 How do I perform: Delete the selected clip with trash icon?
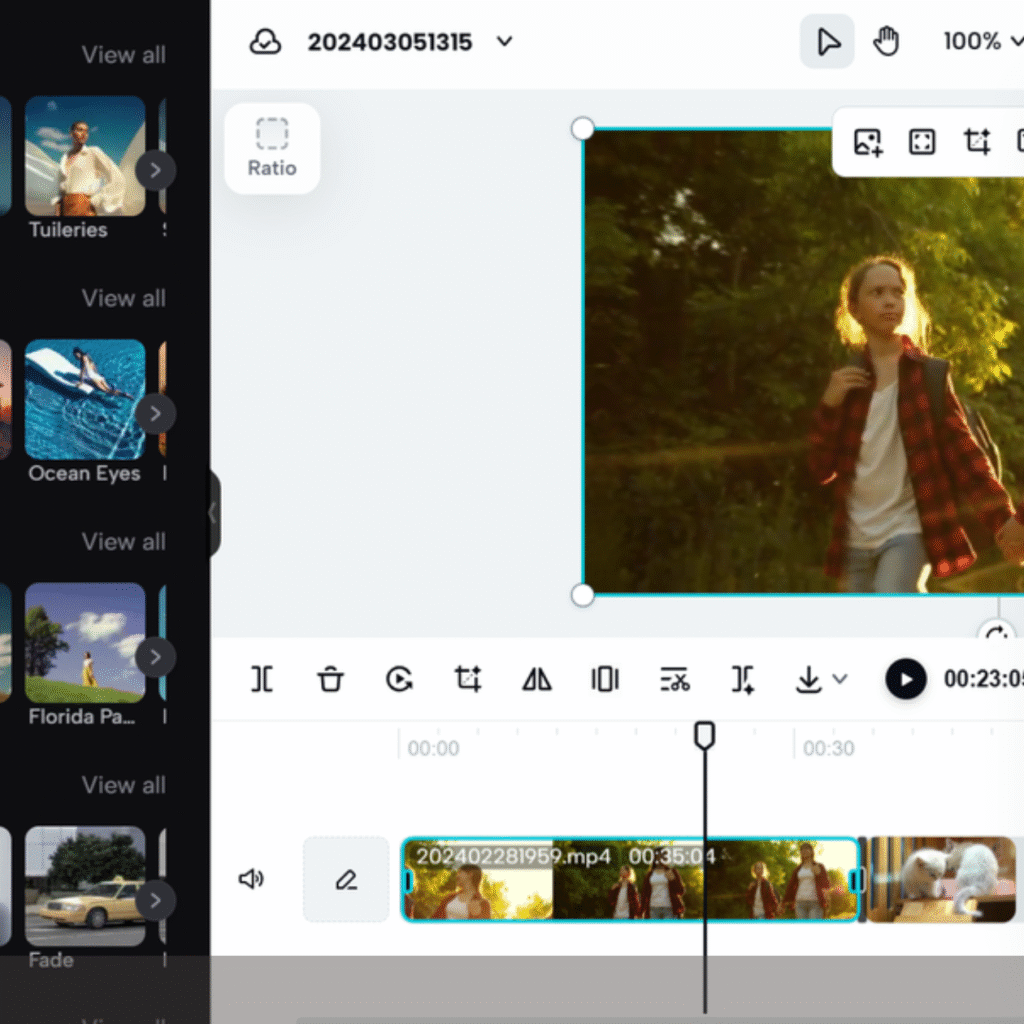tap(330, 680)
